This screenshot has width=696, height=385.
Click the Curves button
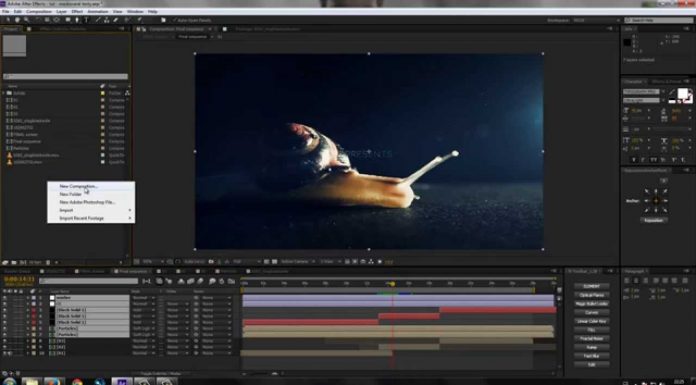pyautogui.click(x=591, y=312)
